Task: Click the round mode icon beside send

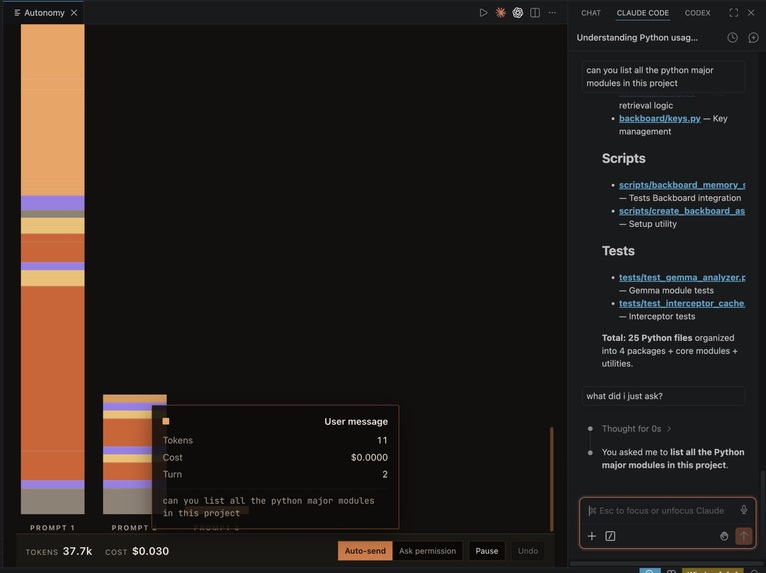Action: pos(724,536)
